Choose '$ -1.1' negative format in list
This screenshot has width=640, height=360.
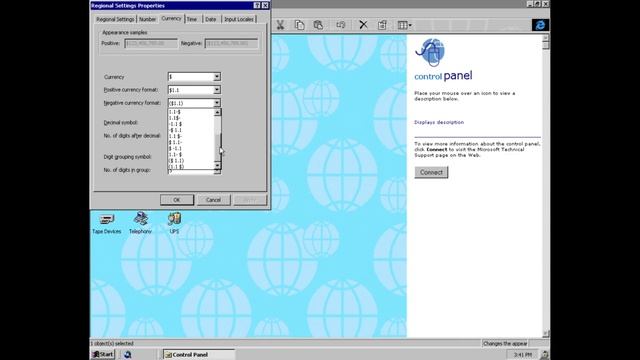[x=191, y=149]
